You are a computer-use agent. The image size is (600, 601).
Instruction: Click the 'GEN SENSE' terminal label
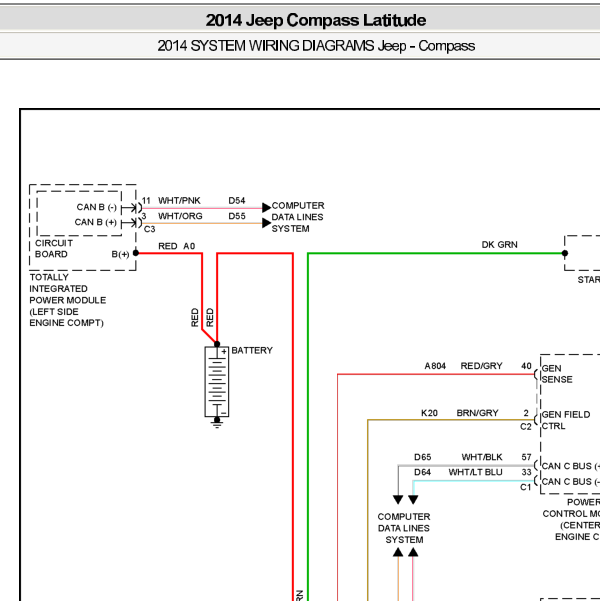(x=557, y=374)
